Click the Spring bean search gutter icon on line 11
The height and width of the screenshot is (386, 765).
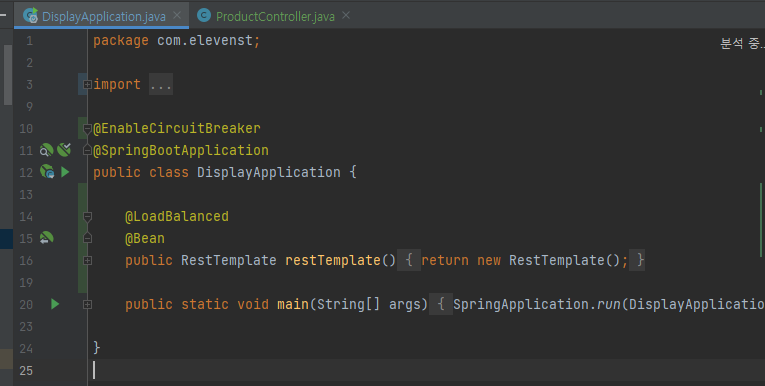click(x=46, y=150)
